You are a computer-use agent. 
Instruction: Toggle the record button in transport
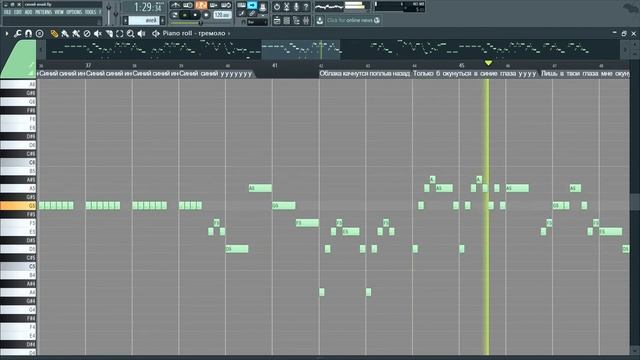206,15
